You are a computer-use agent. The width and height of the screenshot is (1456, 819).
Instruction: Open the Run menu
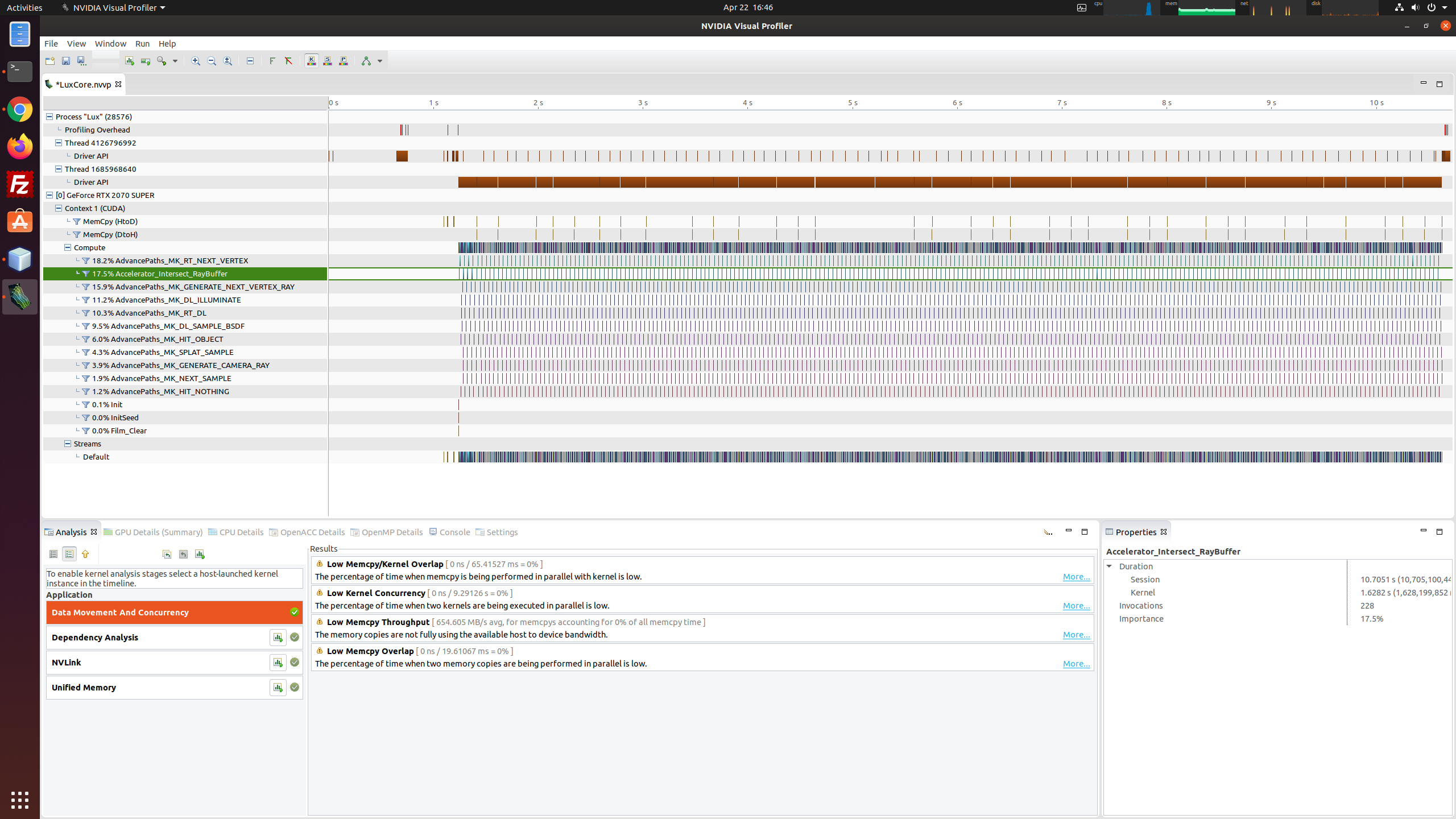click(x=142, y=44)
